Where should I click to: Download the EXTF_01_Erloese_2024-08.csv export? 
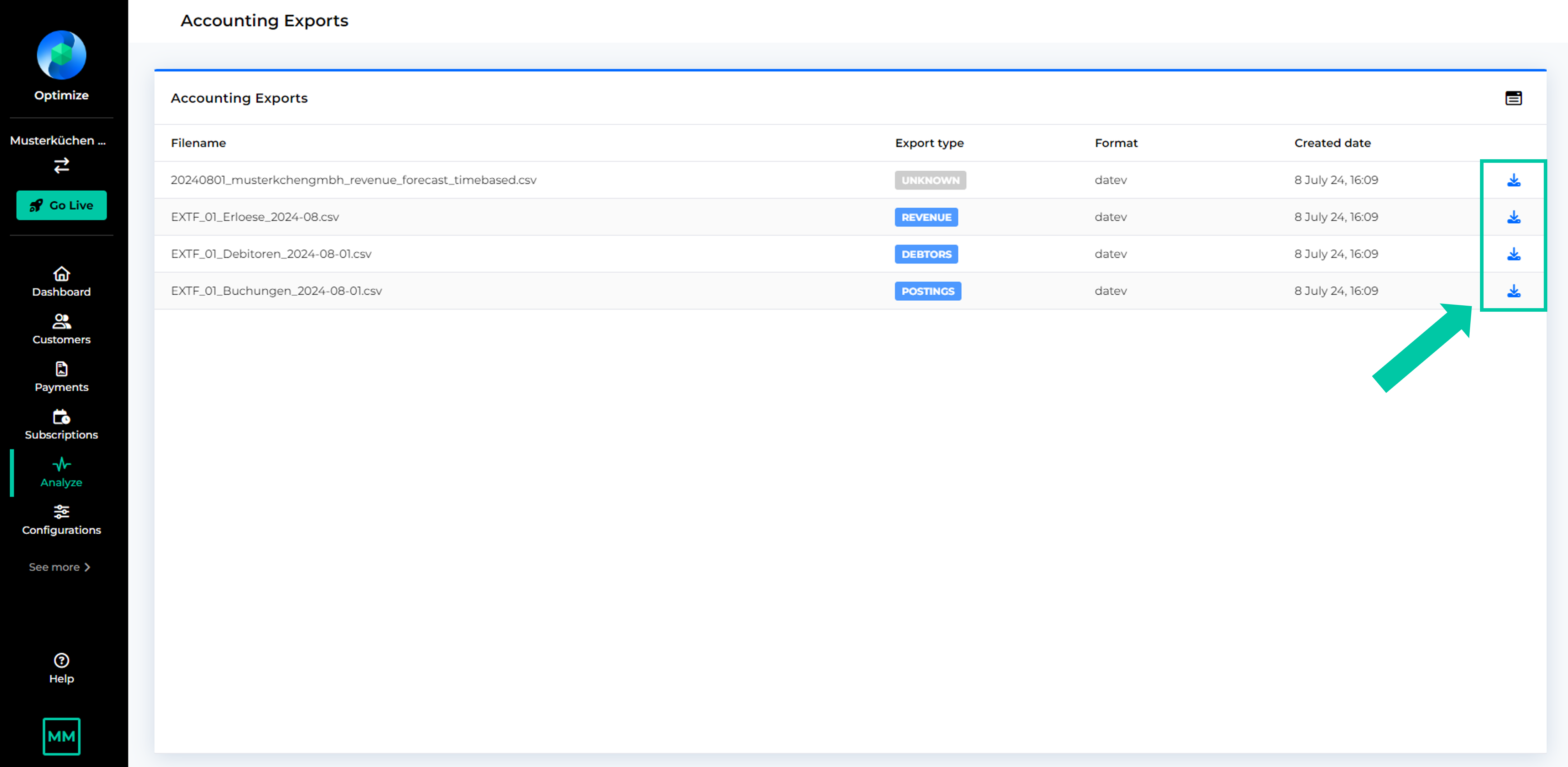[x=1513, y=217]
